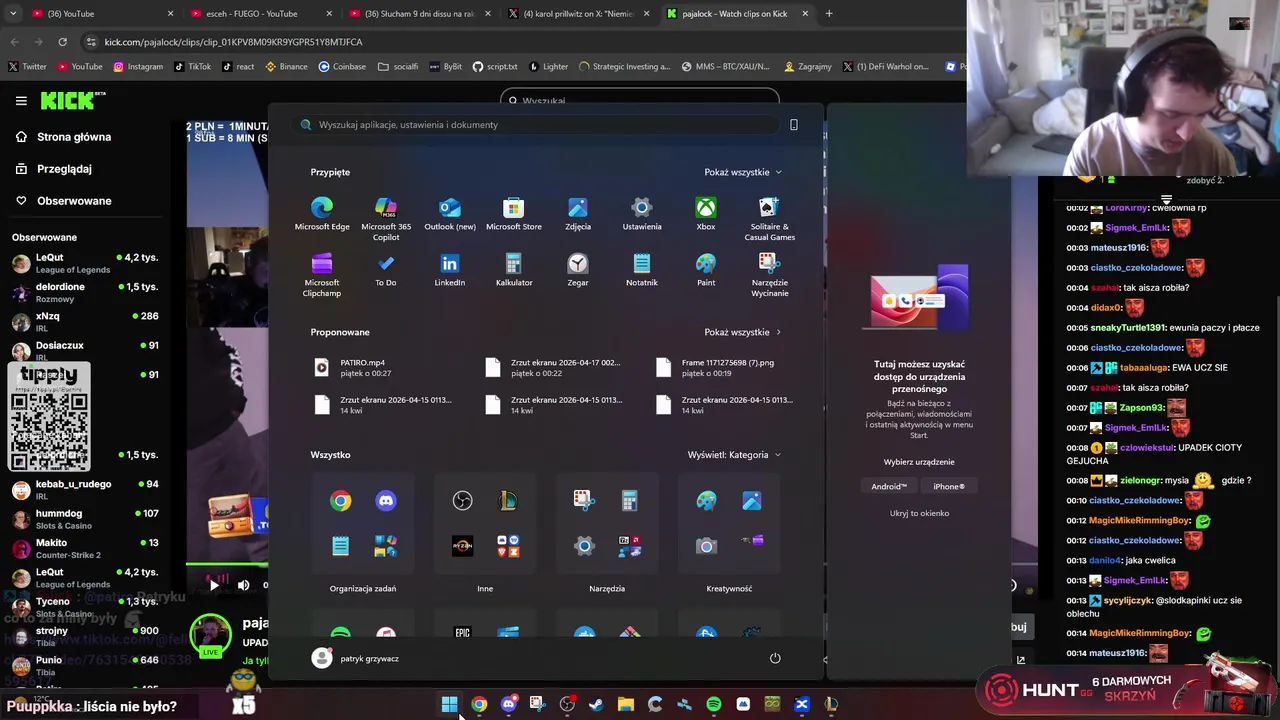Viewport: 1280px width, 720px height.
Task: Open Microsoft Store from Start menu
Action: point(514,214)
